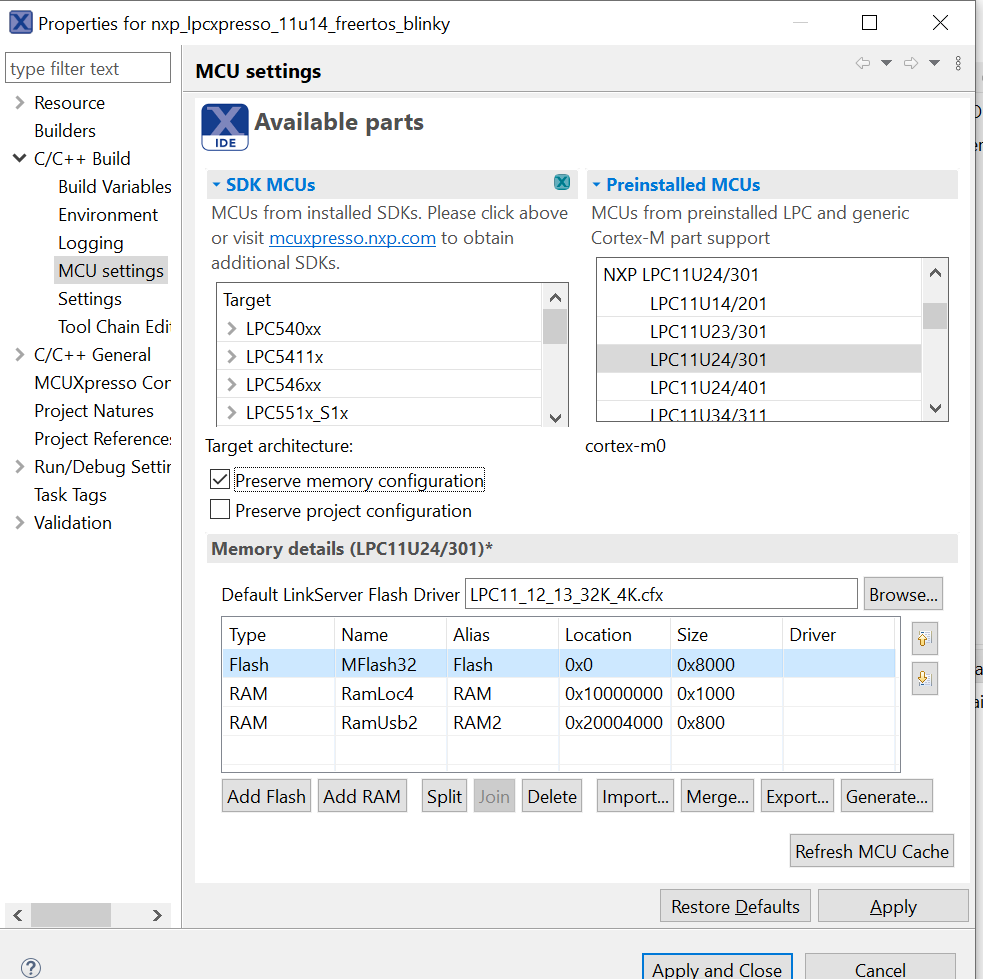
Task: Click preinstalled MCU list scroll-down arrow
Action: click(935, 408)
